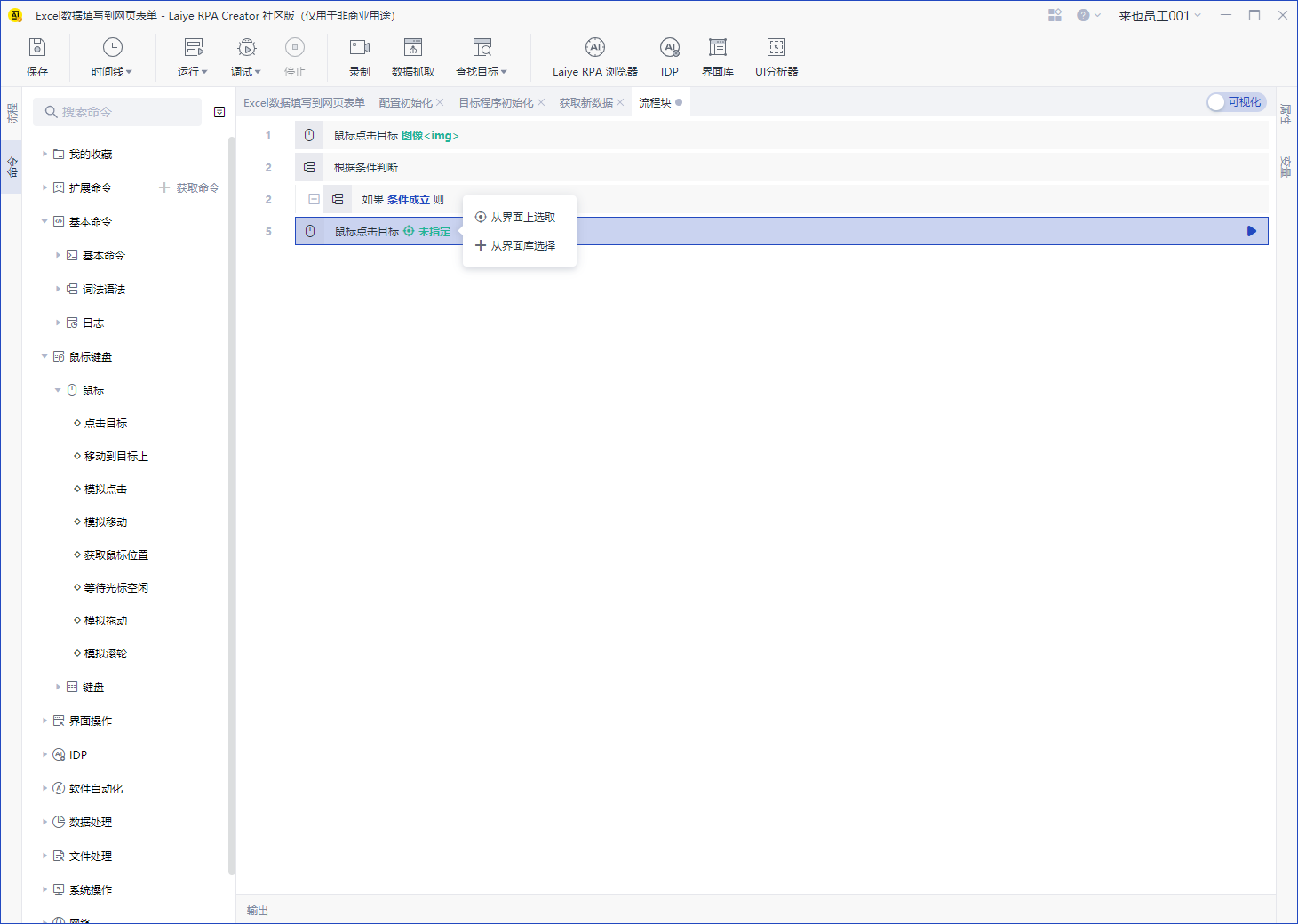Image resolution: width=1298 pixels, height=924 pixels.
Task: Click the 调试 debug icon
Action: [x=246, y=48]
